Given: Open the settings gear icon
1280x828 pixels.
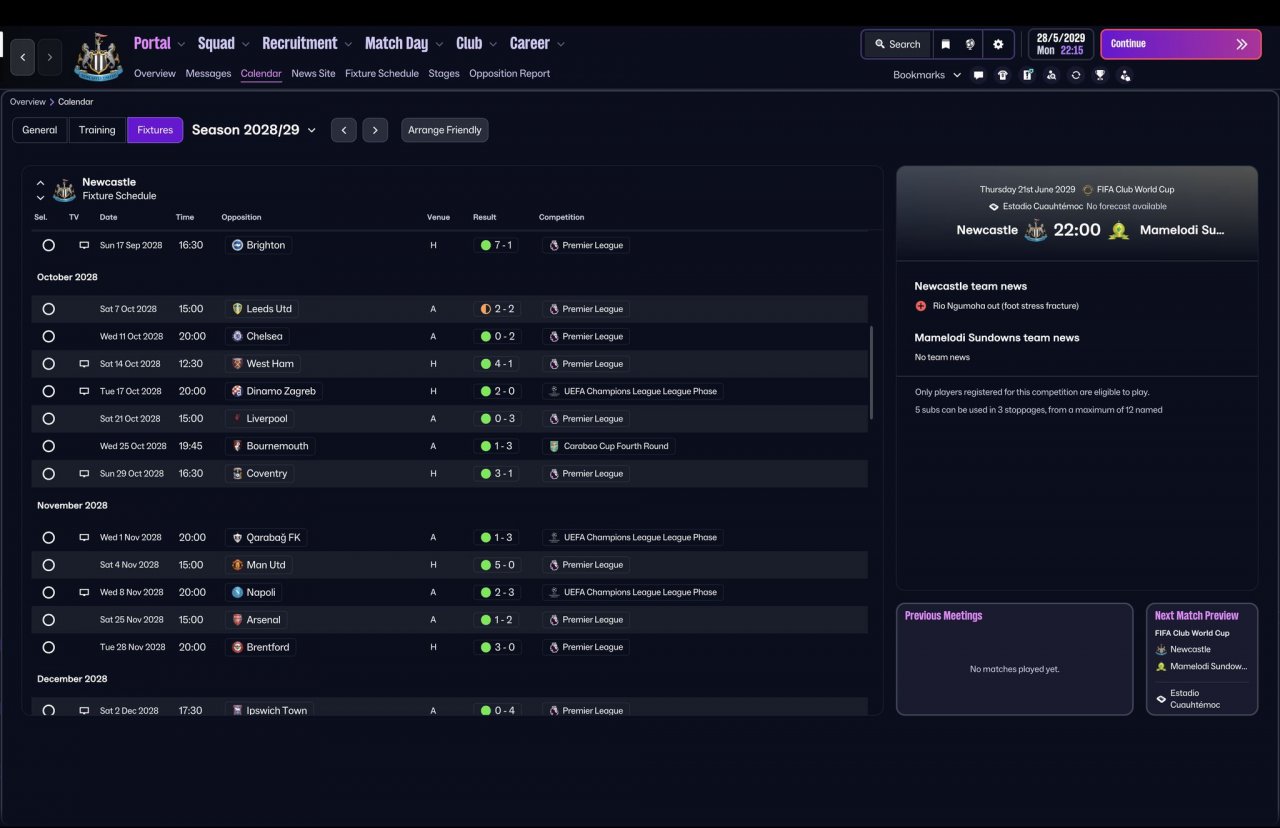Looking at the screenshot, I should coord(998,44).
